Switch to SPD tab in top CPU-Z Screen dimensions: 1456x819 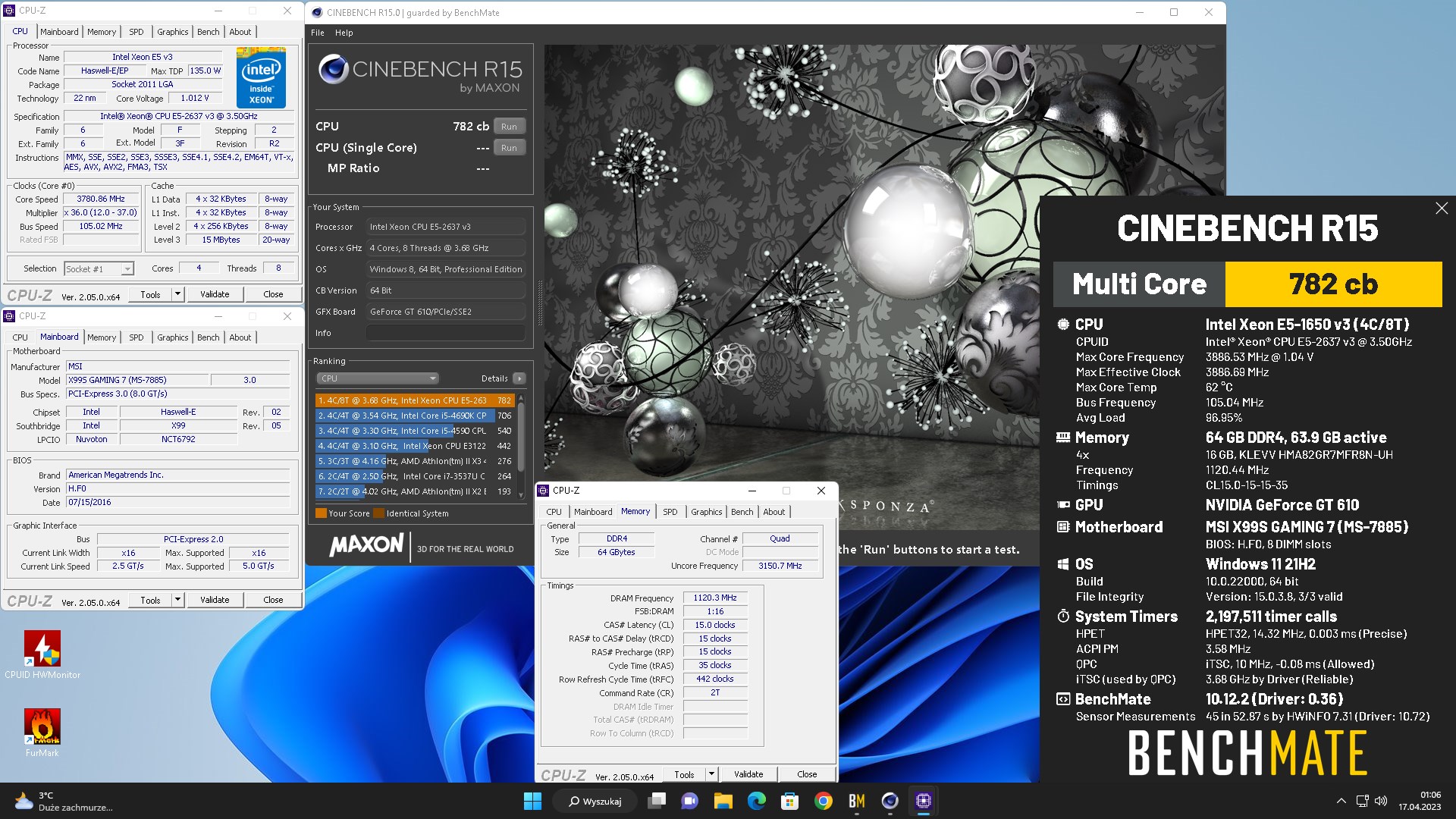[x=136, y=32]
